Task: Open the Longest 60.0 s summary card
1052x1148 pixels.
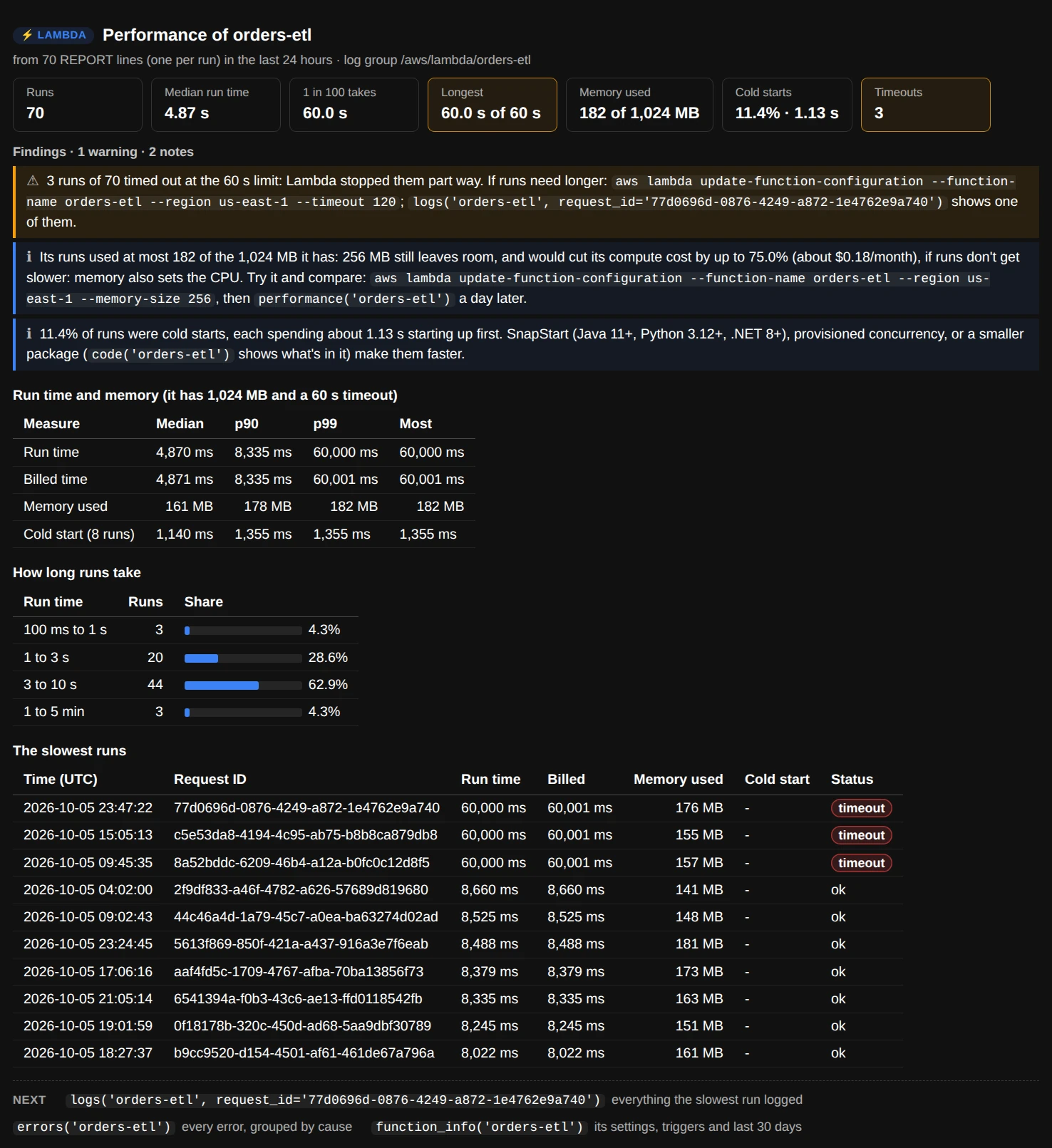Action: point(492,105)
